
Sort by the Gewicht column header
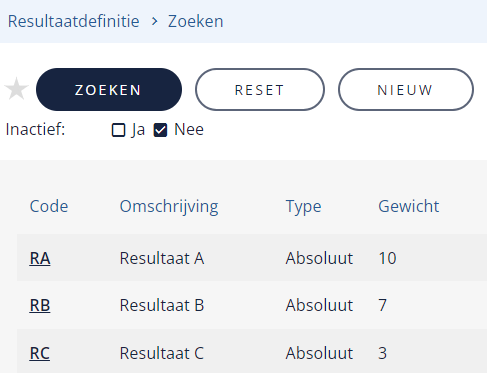pyautogui.click(x=408, y=207)
